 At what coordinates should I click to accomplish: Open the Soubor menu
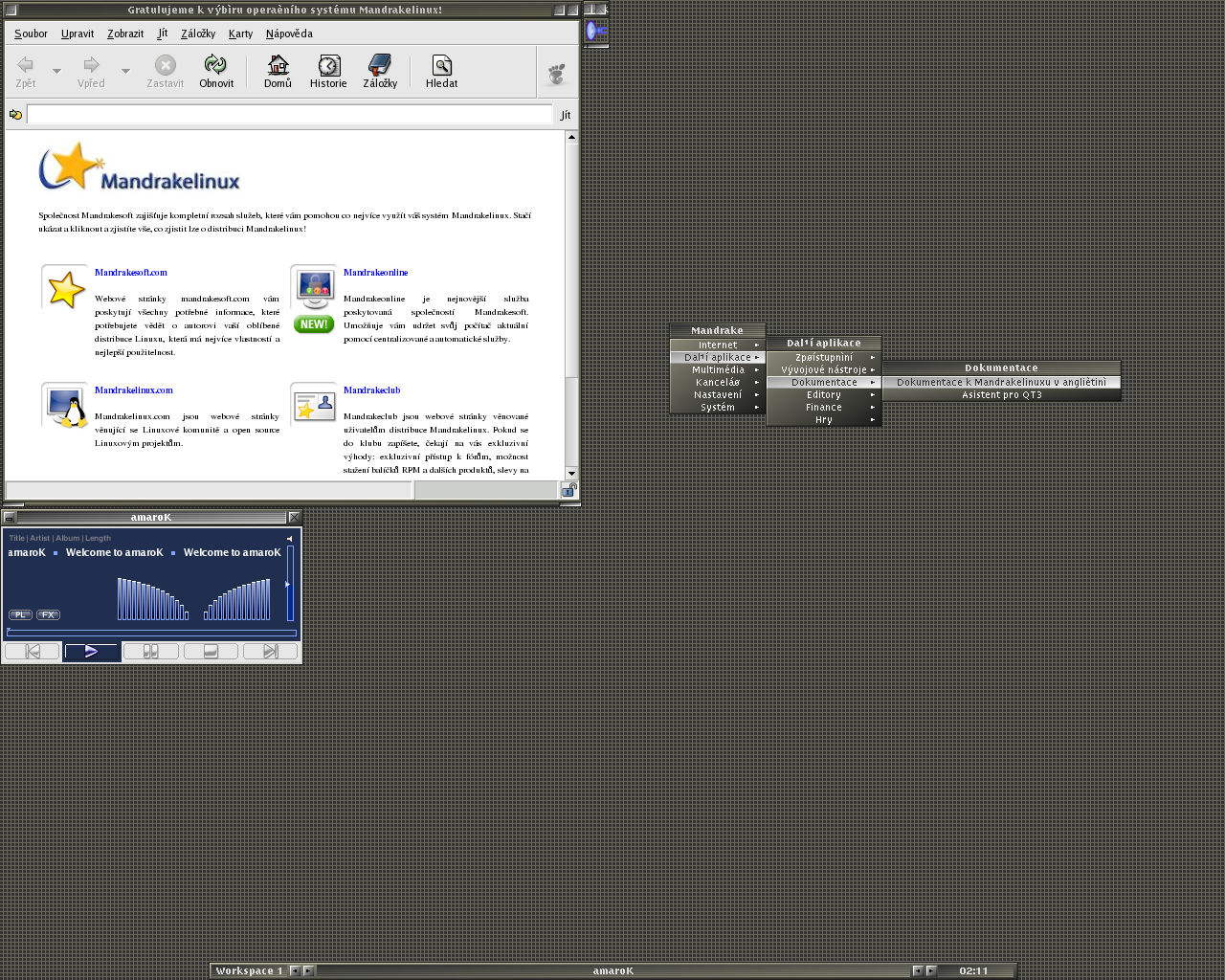[x=31, y=33]
